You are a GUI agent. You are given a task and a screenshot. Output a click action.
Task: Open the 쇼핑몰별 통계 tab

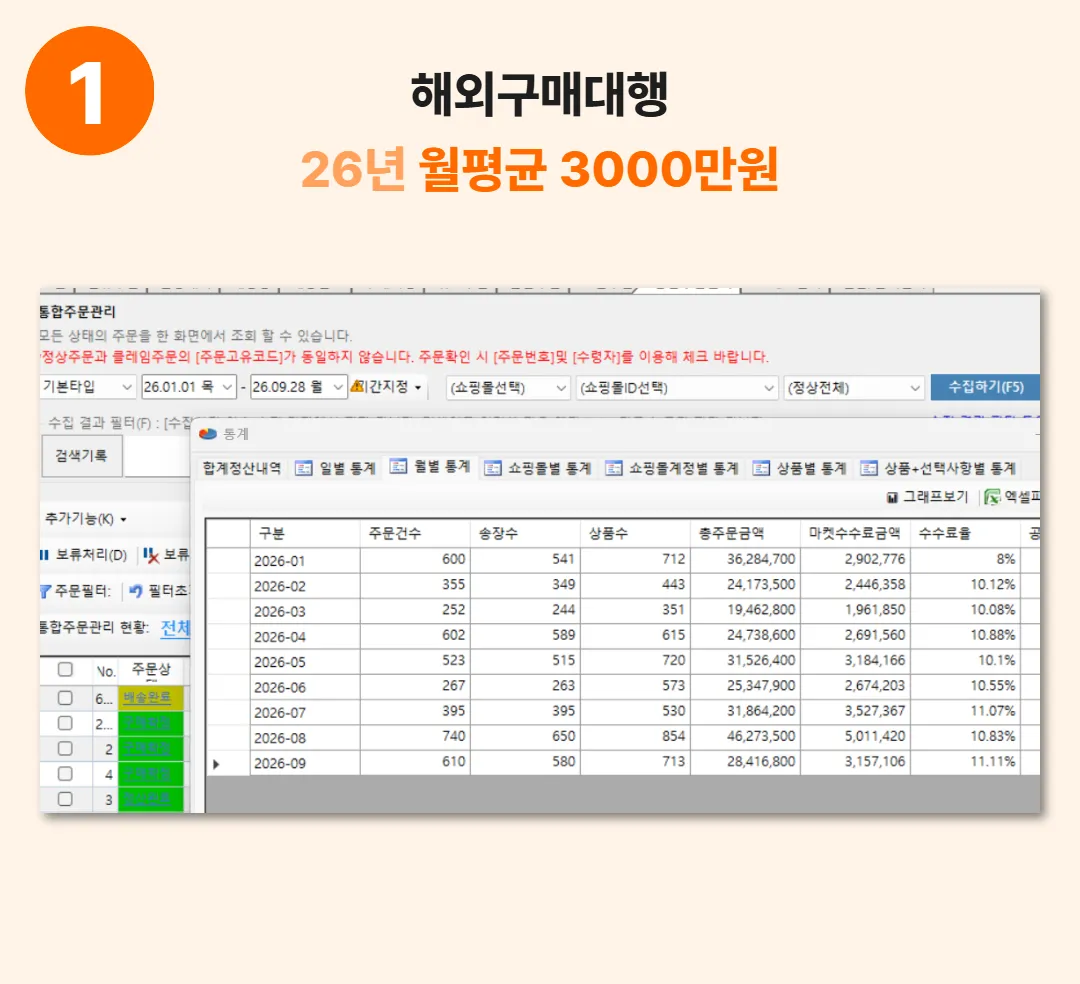pos(537,468)
